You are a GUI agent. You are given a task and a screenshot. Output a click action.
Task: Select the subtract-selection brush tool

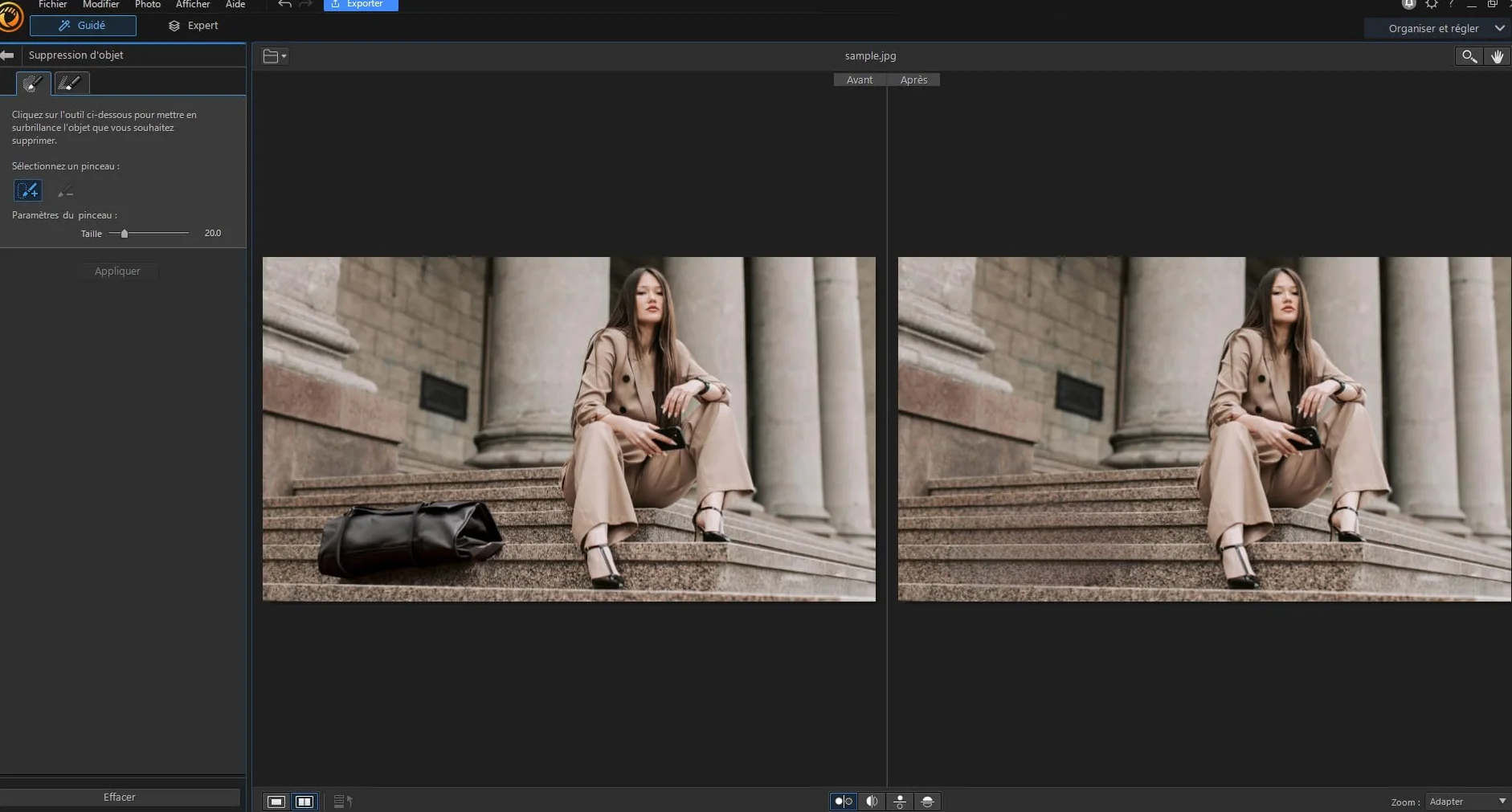click(65, 191)
